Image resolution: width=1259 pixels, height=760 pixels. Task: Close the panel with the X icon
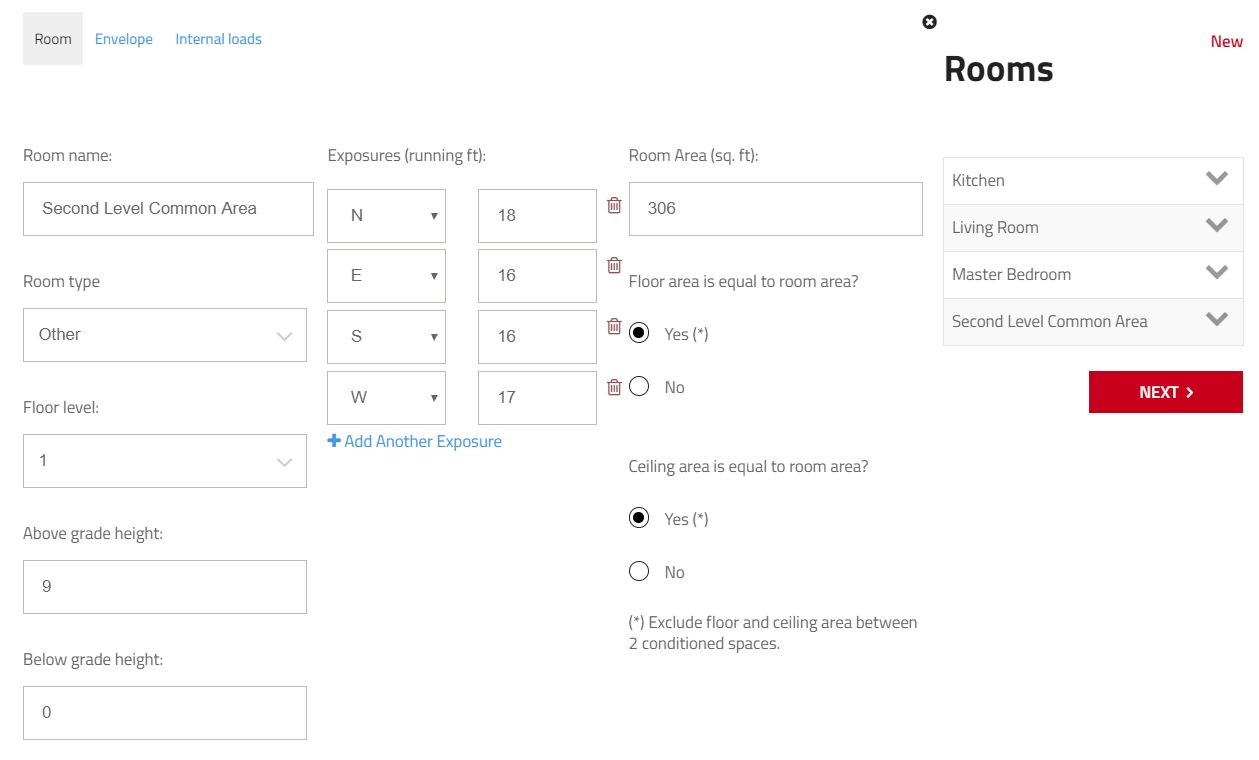pos(929,22)
